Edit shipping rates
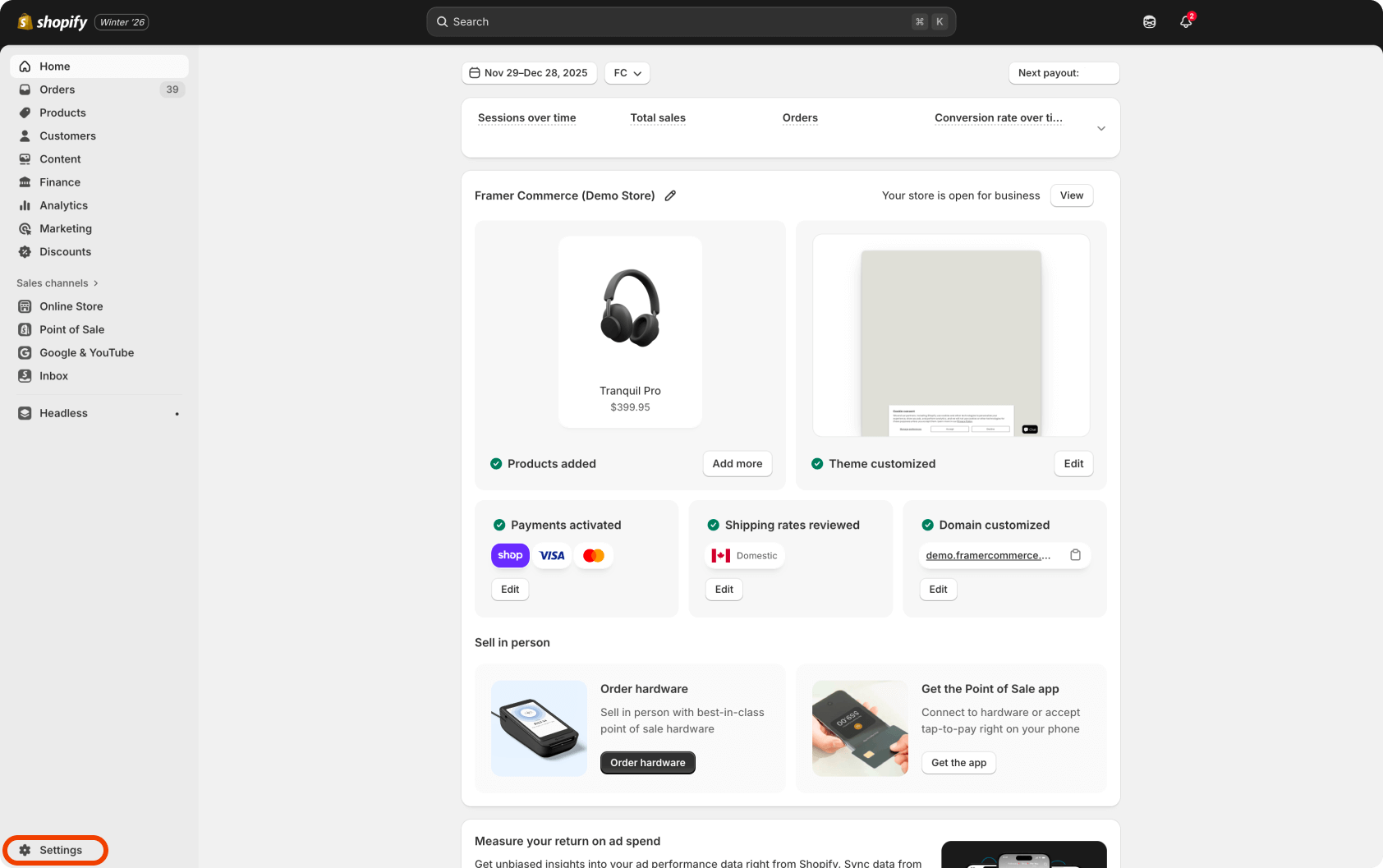The image size is (1383, 868). coord(724,590)
